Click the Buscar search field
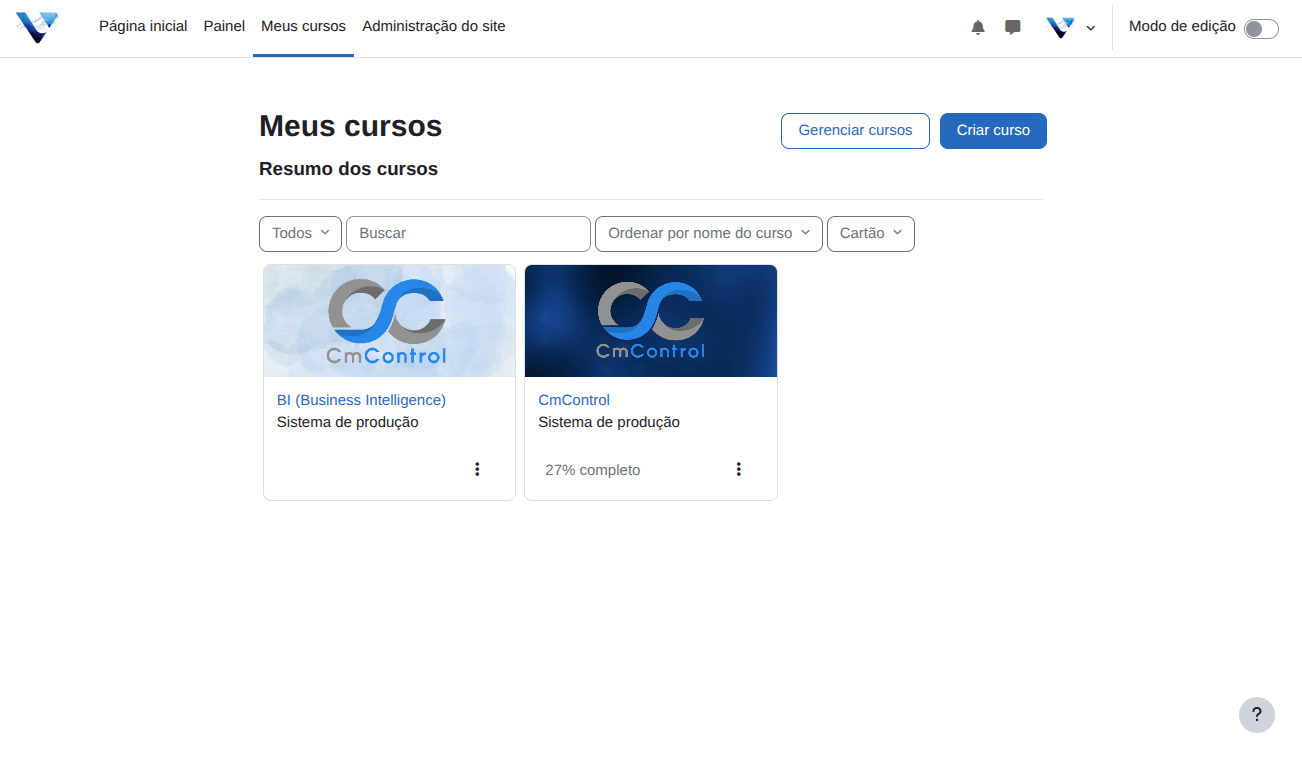Viewport: 1302px width, 761px height. coord(468,233)
